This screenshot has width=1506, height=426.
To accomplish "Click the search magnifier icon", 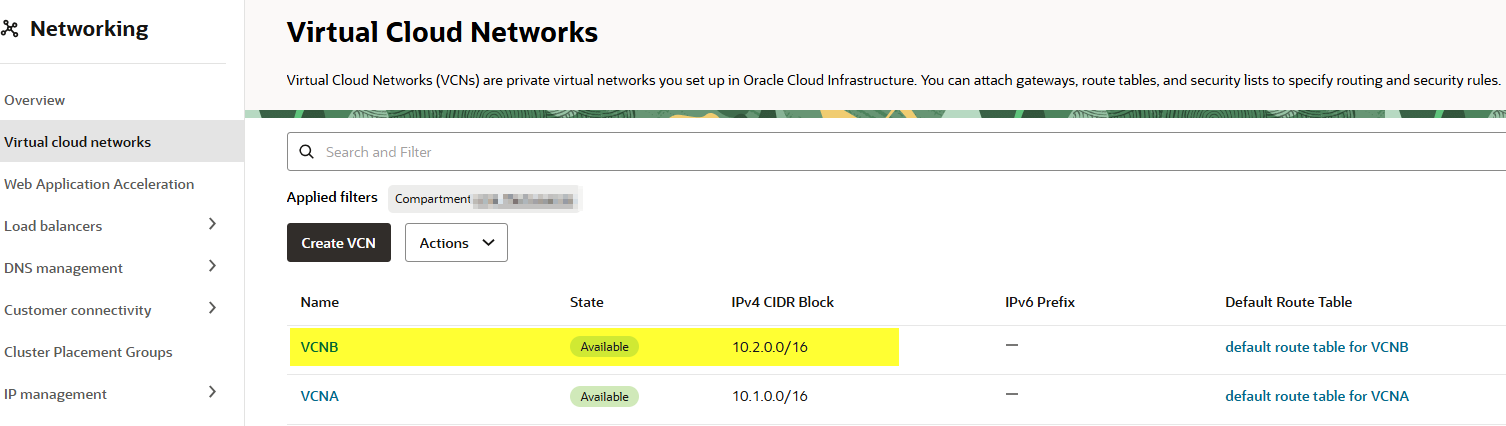I will [x=307, y=152].
